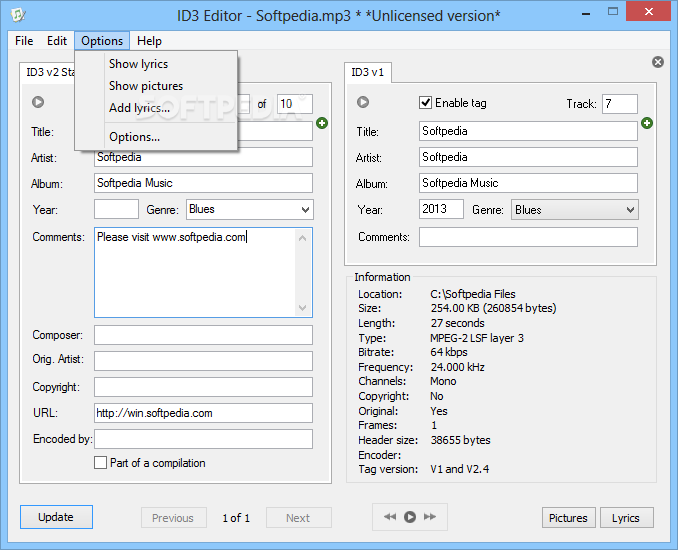678x550 pixels.
Task: Click the rewind playback button
Action: point(390,517)
